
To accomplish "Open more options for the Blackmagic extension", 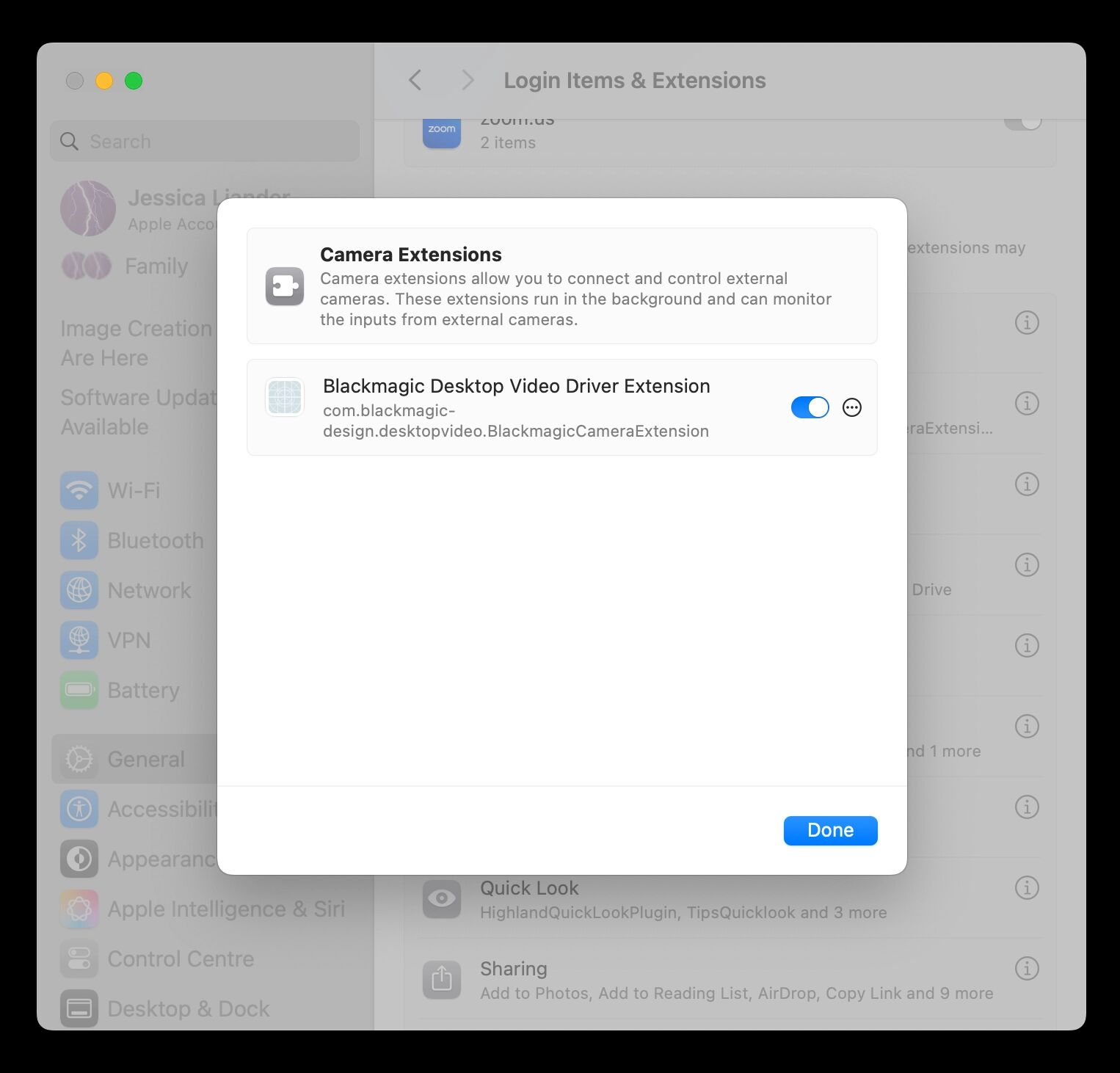I will tap(852, 407).
